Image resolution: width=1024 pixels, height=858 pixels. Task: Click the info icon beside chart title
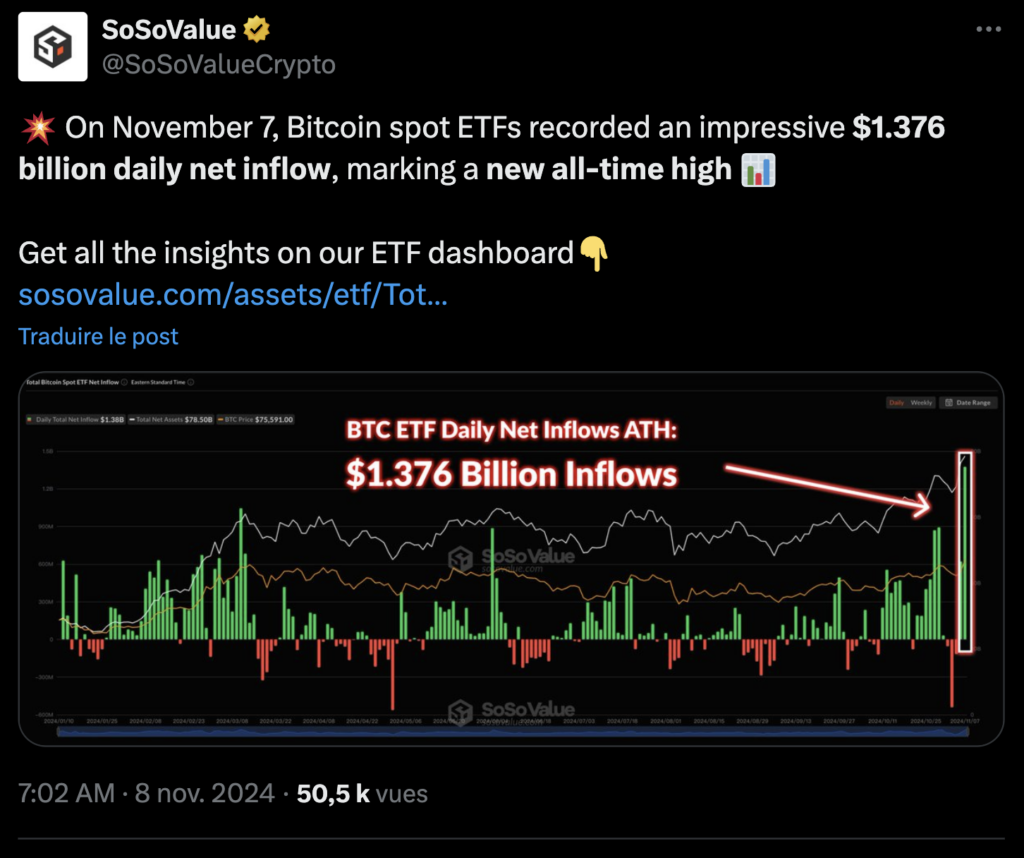tap(124, 383)
